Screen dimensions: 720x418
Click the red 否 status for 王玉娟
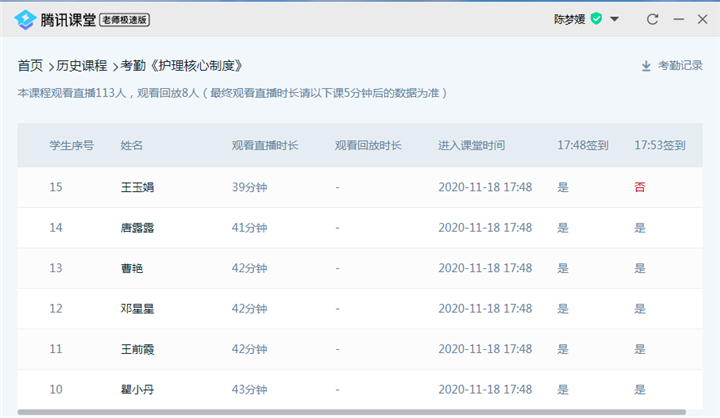coord(640,187)
